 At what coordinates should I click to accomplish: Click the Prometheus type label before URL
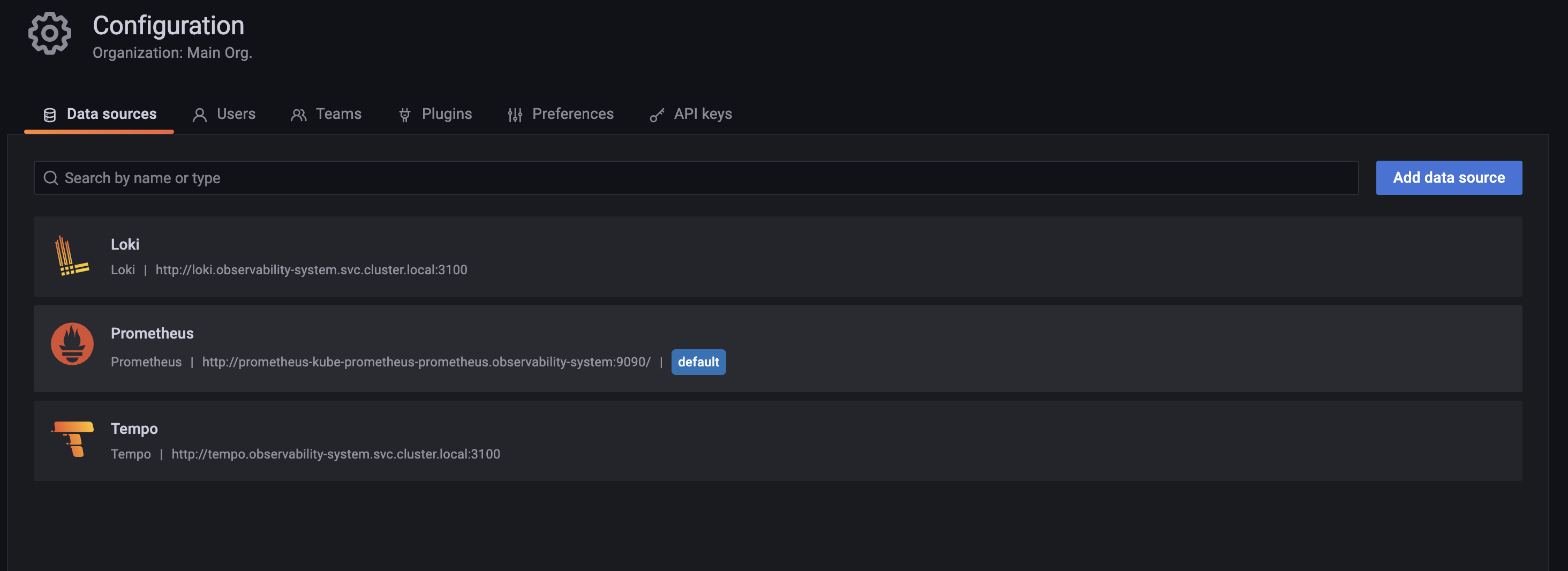(x=146, y=362)
